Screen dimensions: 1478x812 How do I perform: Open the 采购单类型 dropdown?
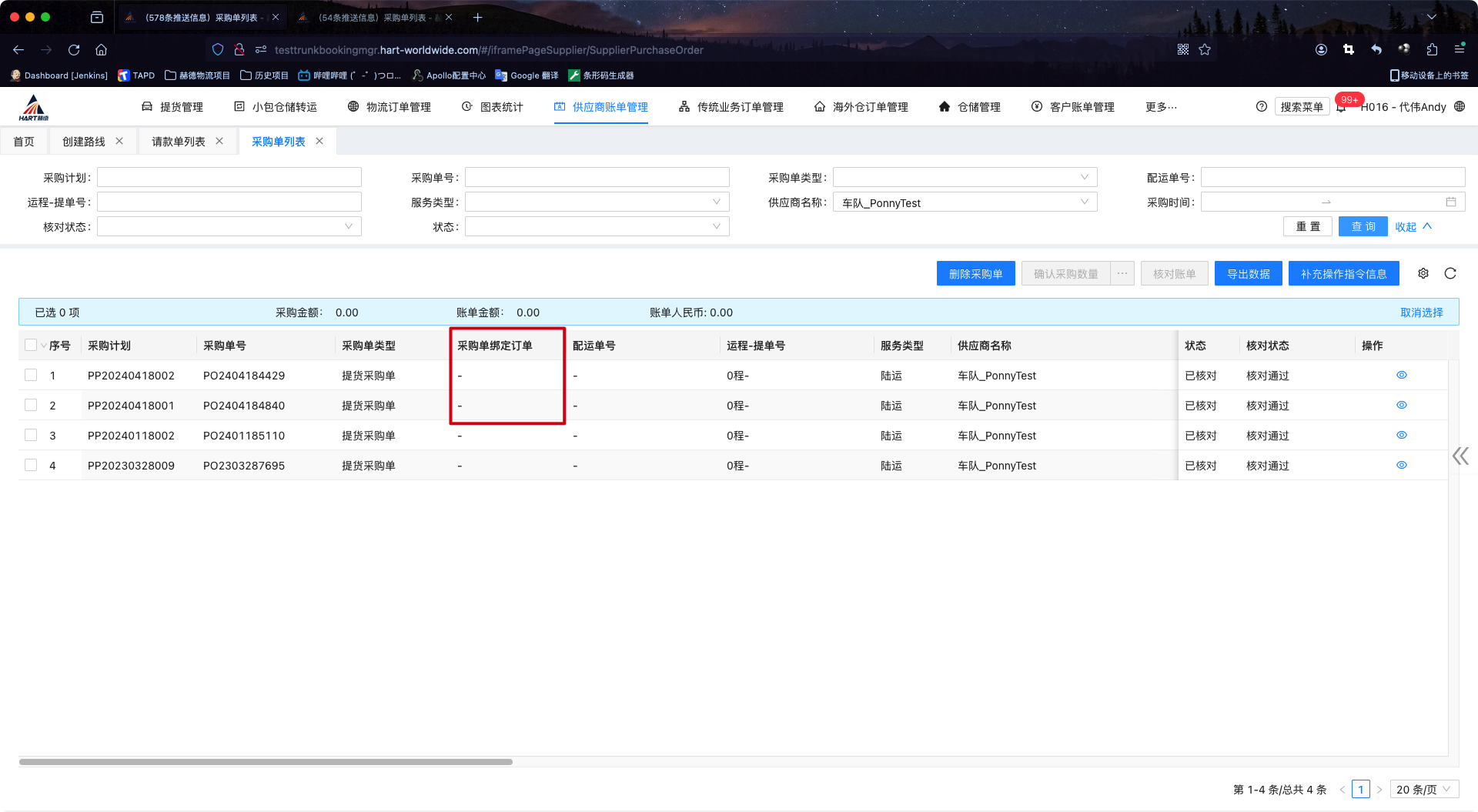965,178
